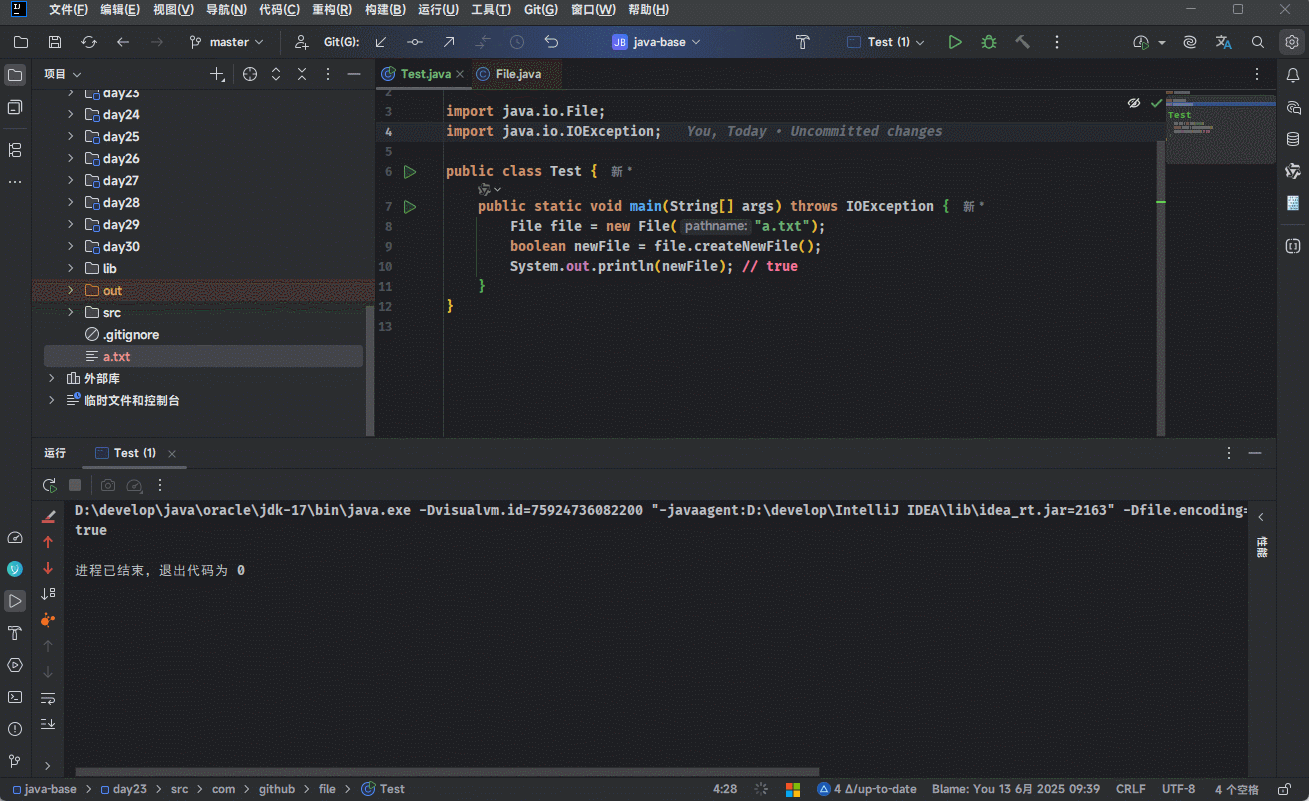Switch to the File.java editor tab

tap(517, 74)
